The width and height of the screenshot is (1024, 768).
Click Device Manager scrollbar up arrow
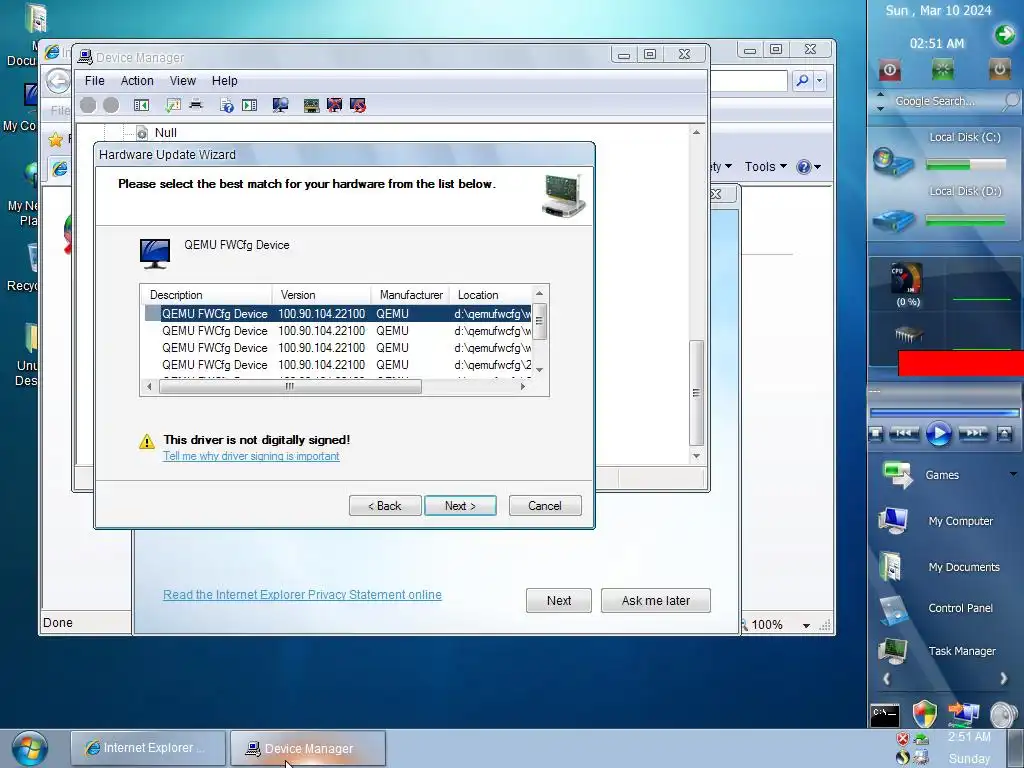click(696, 133)
